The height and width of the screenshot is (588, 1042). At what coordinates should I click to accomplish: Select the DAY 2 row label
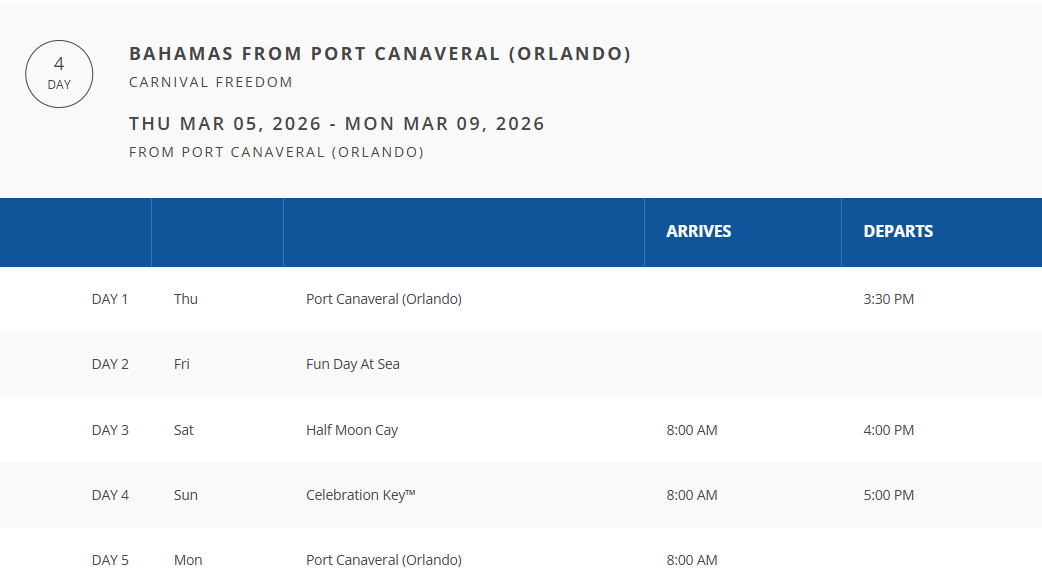pos(110,364)
